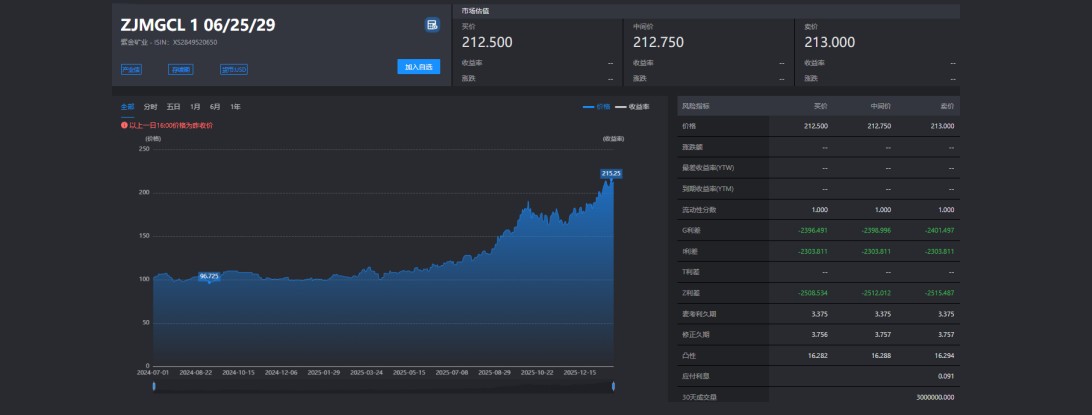This screenshot has width=1092, height=415.
Task: Show the 6月 six-month chart
Action: coord(215,106)
